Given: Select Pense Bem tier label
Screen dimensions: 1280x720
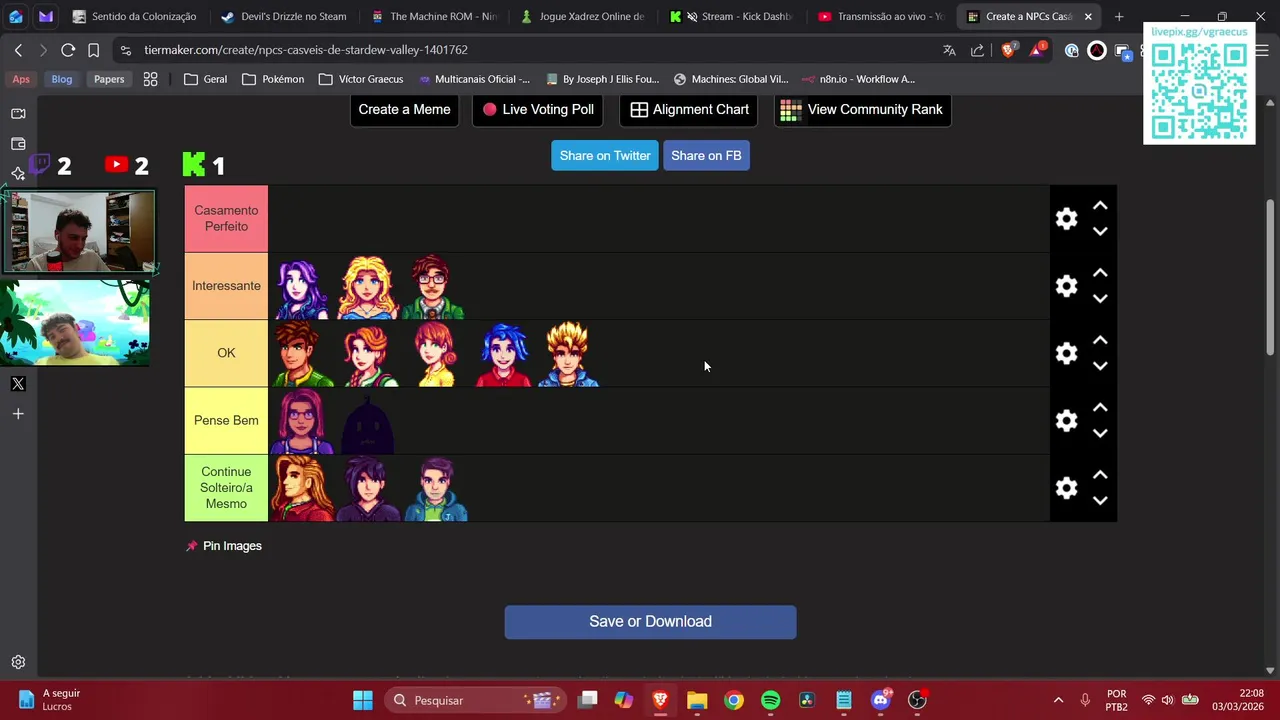Looking at the screenshot, I should (226, 420).
